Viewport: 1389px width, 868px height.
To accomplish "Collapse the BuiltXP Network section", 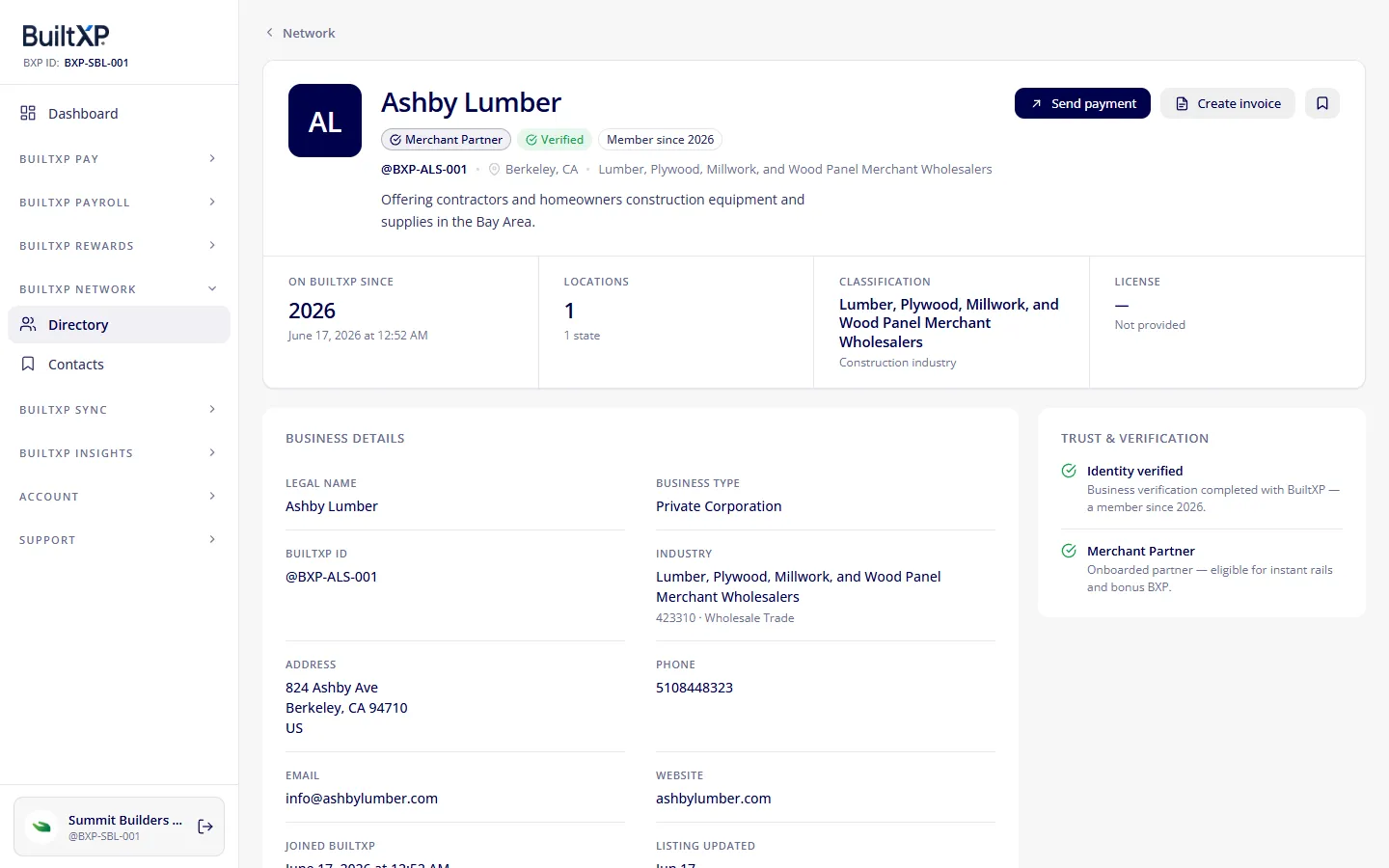I will [119, 289].
